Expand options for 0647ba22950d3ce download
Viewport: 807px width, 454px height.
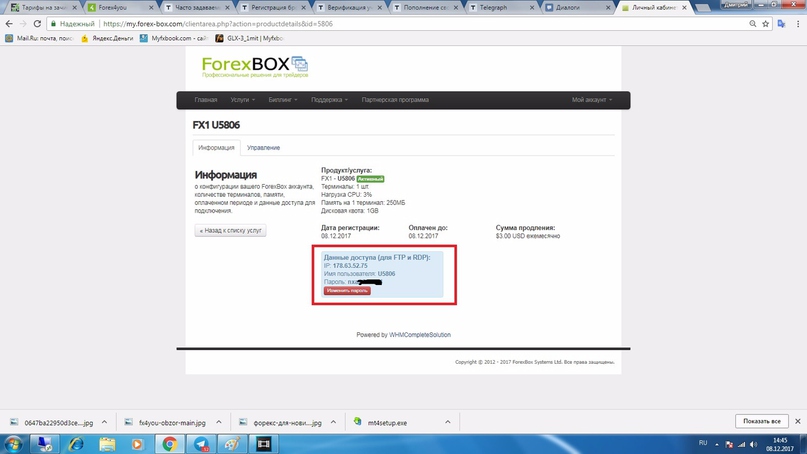(104, 422)
